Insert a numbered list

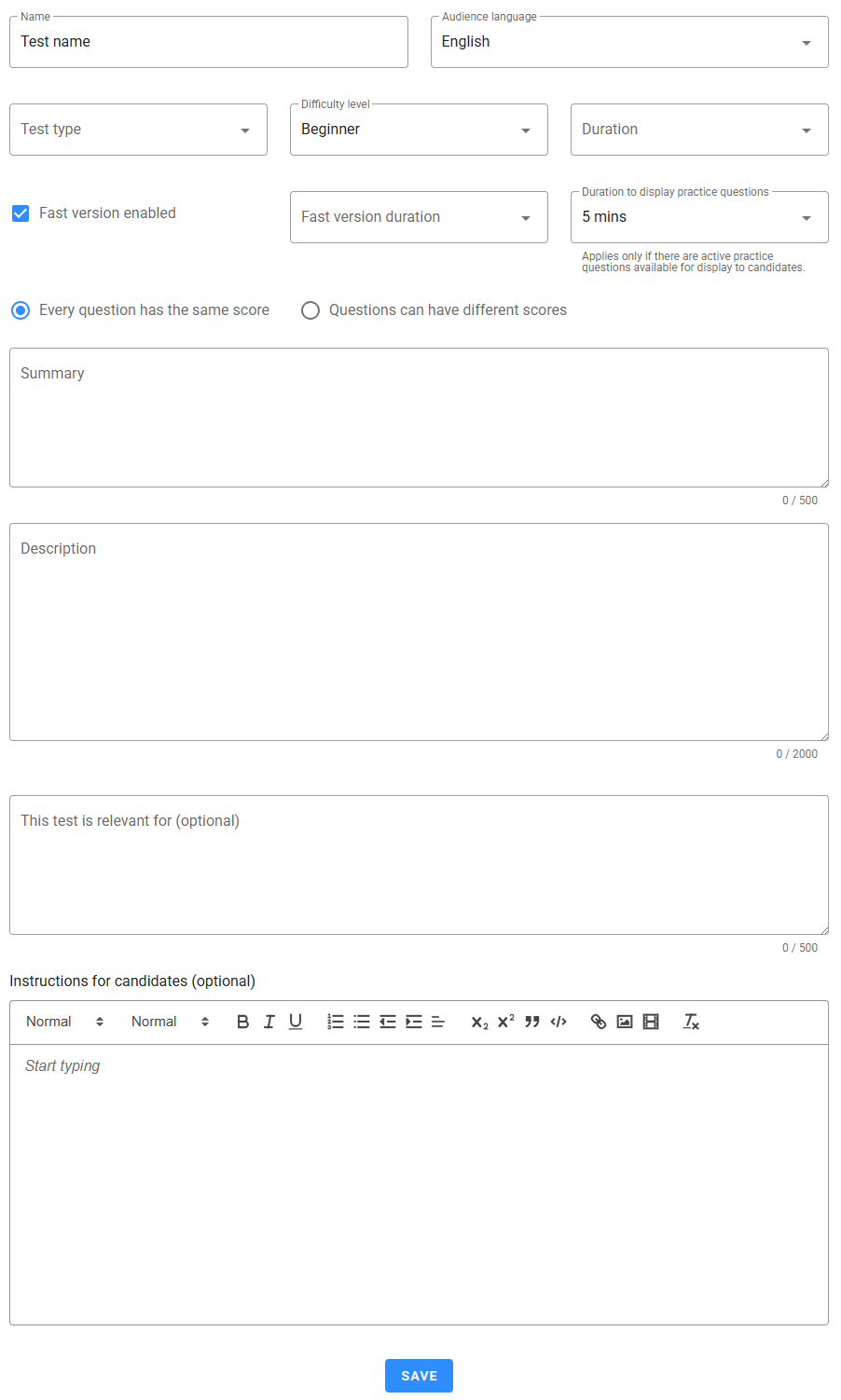pyautogui.click(x=336, y=1022)
